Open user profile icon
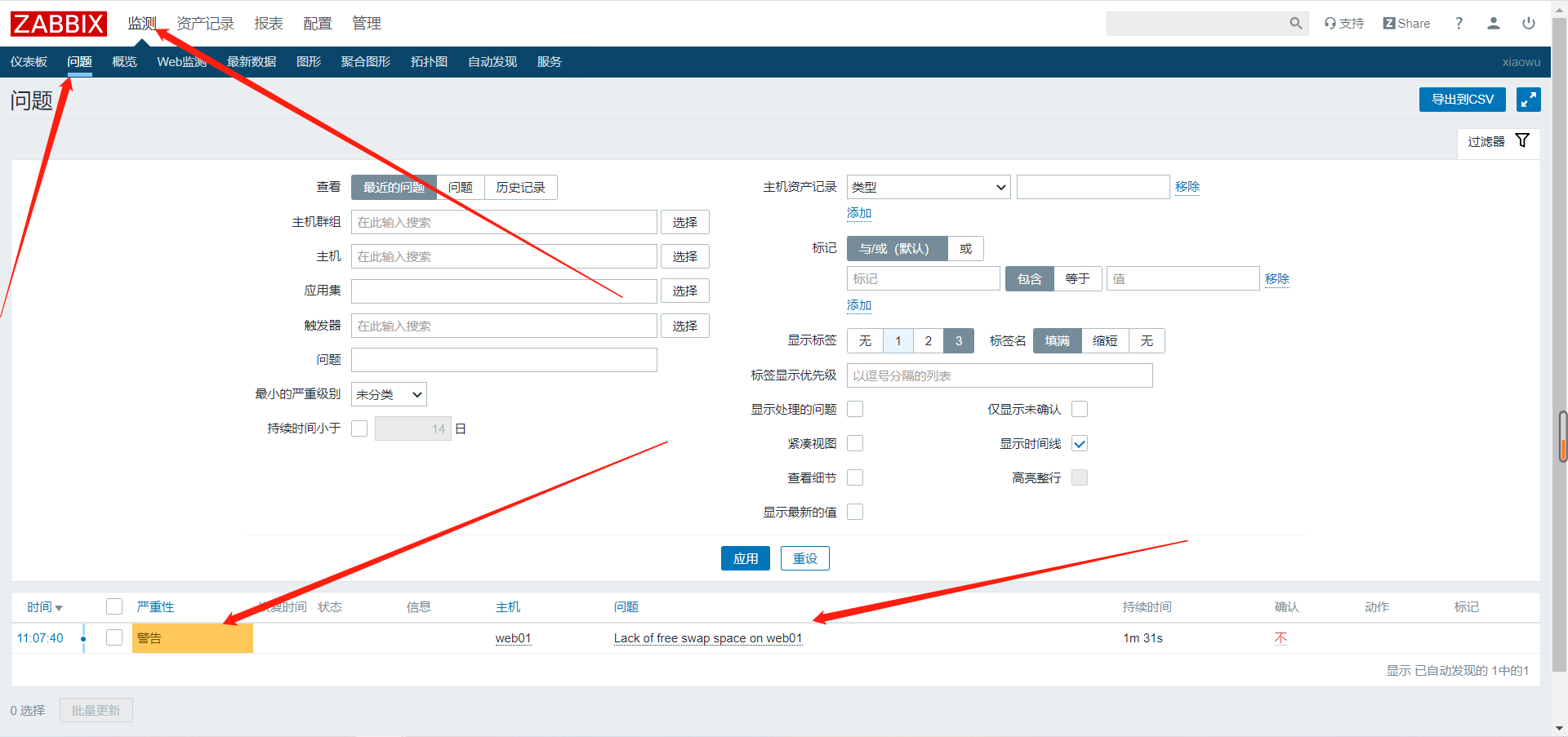Viewport: 1568px width, 737px height. (1493, 24)
